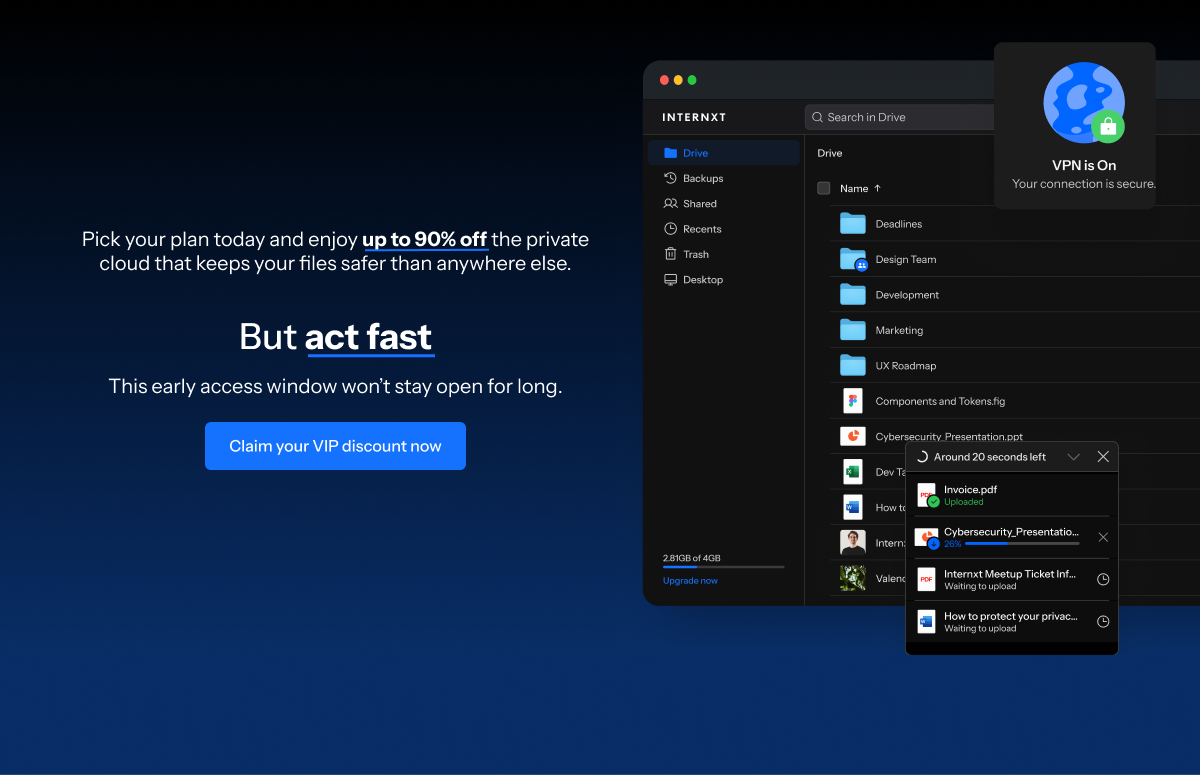This screenshot has height=775, width=1200.
Task: Click the Design Team shared folder icon
Action: click(x=853, y=259)
